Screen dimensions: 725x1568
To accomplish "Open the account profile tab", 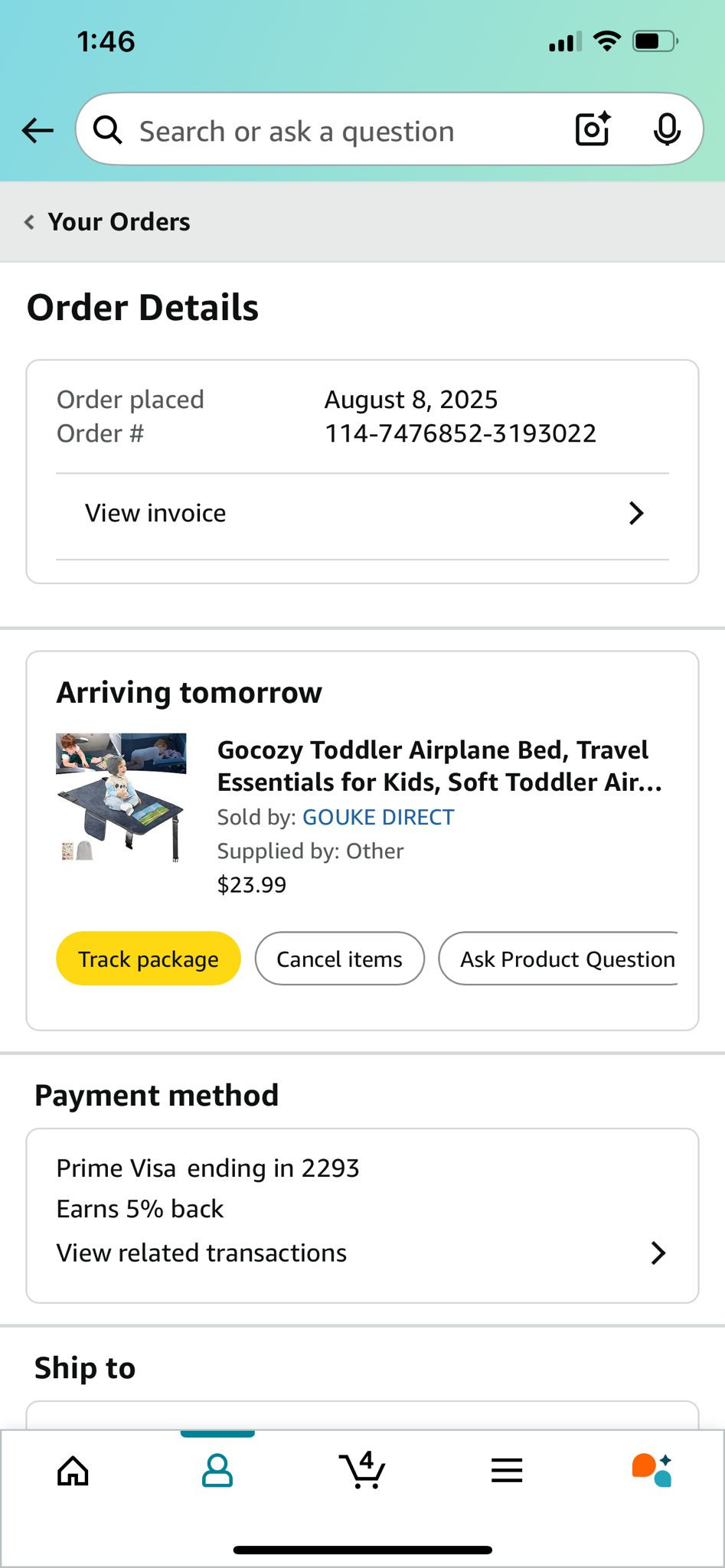I will click(x=217, y=1471).
